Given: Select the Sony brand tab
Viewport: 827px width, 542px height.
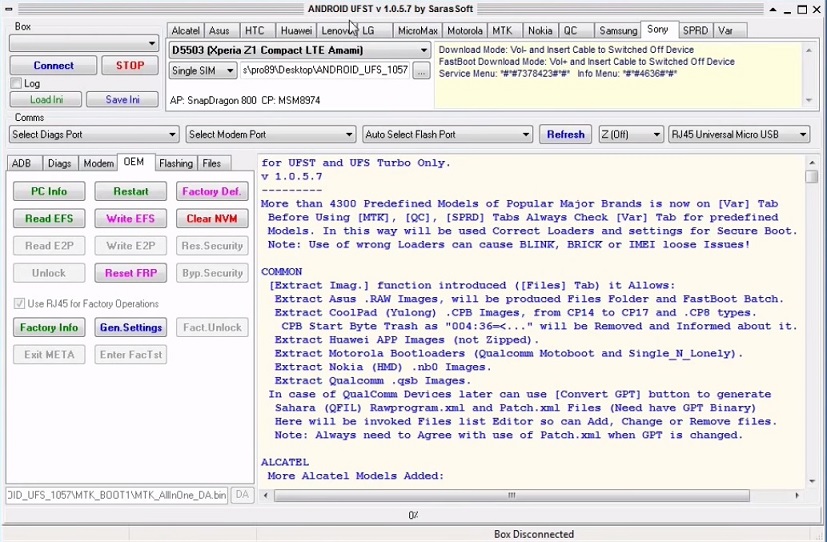Looking at the screenshot, I should point(658,30).
